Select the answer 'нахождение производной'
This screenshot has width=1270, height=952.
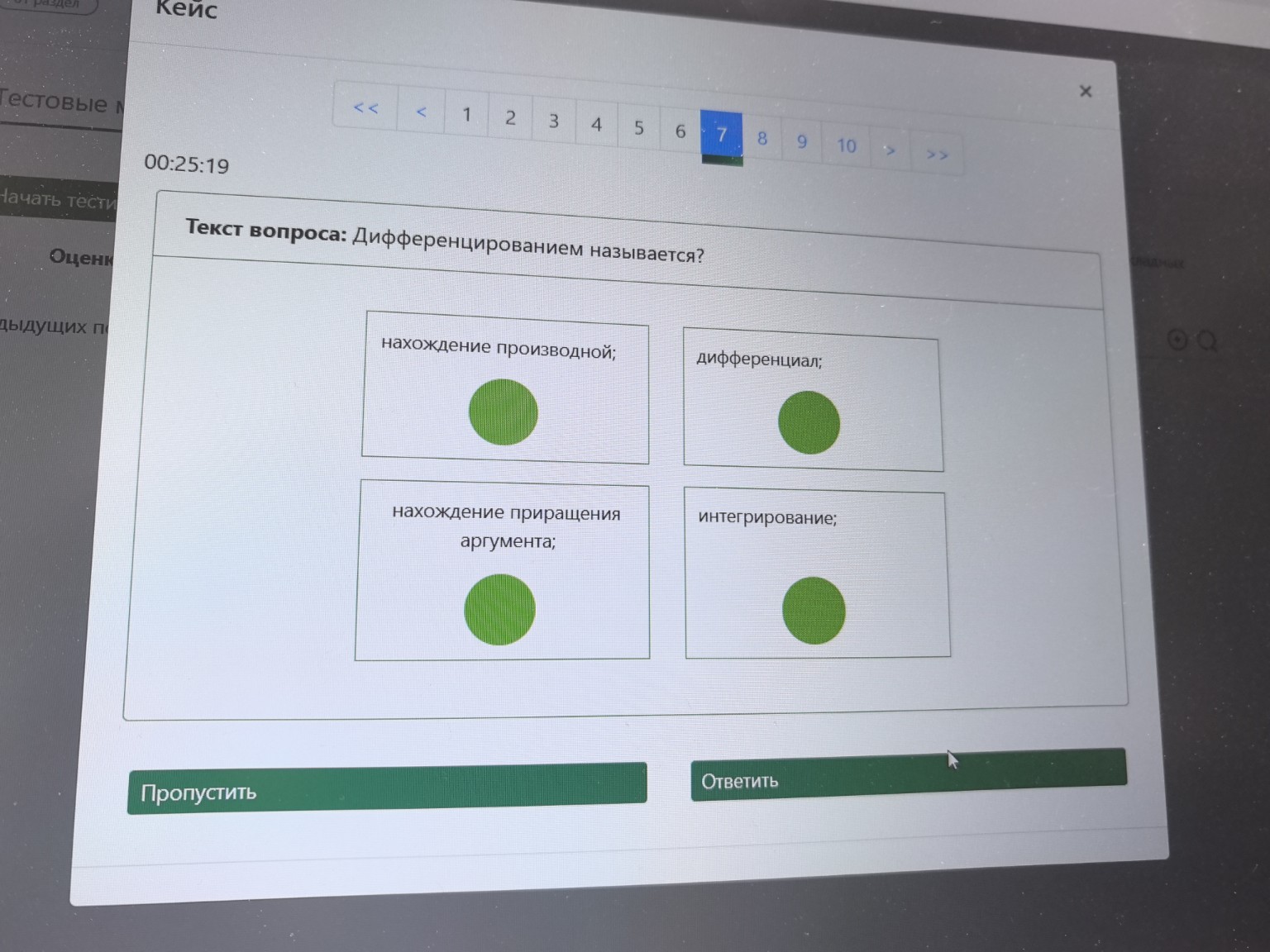pos(503,412)
